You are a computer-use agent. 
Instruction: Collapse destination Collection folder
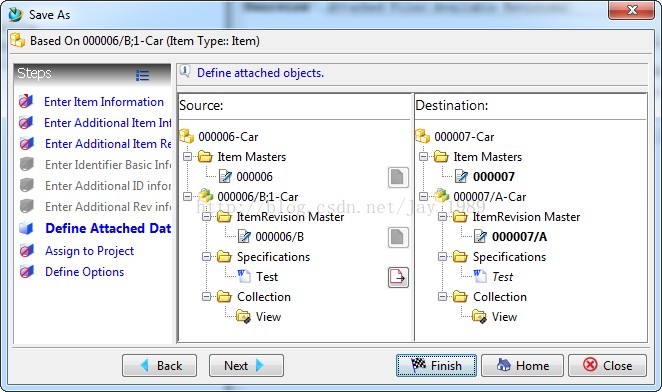pyautogui.click(x=442, y=297)
